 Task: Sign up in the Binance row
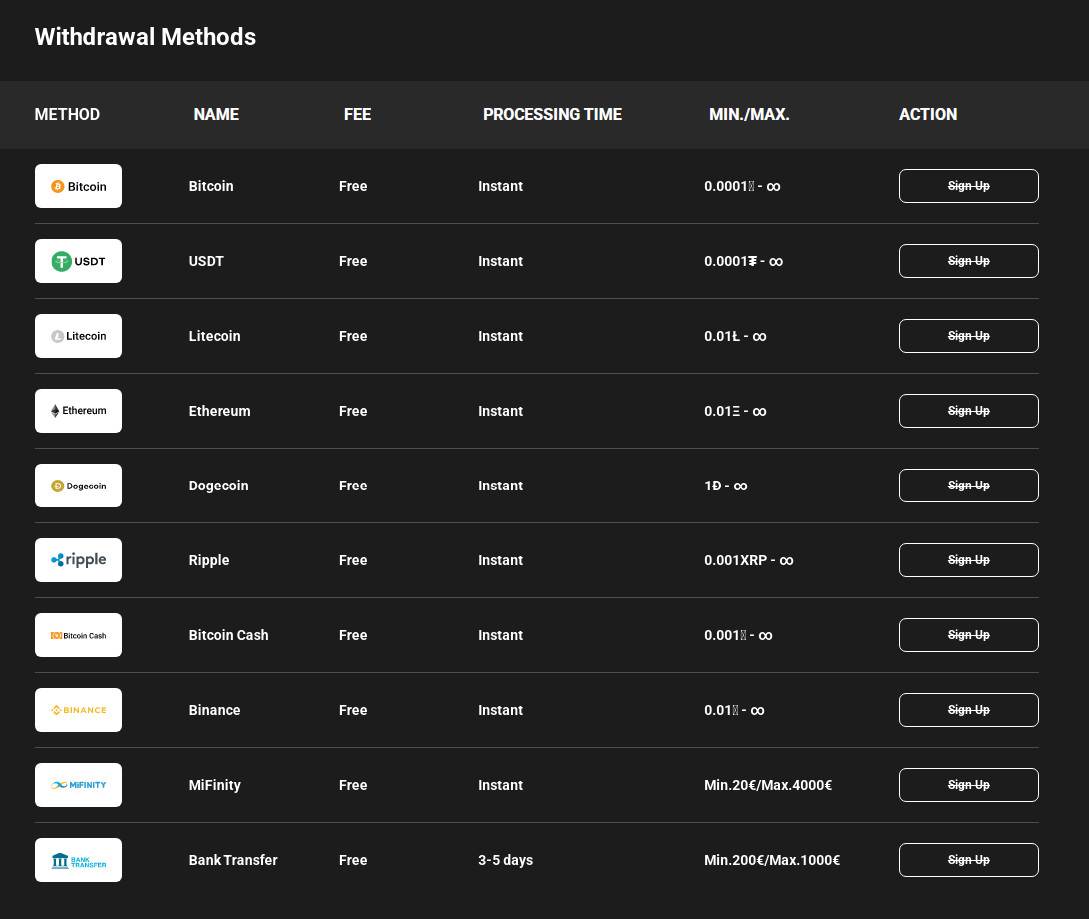(x=969, y=710)
